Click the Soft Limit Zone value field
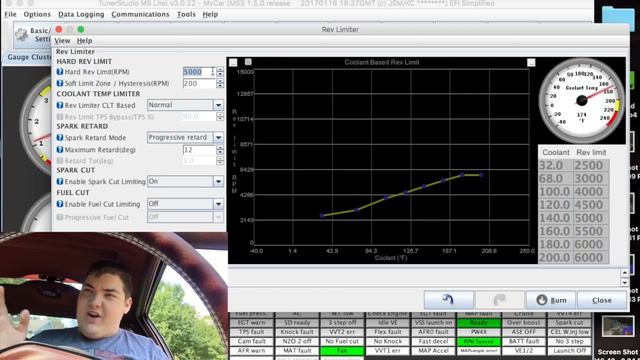The image size is (640, 360). click(199, 83)
